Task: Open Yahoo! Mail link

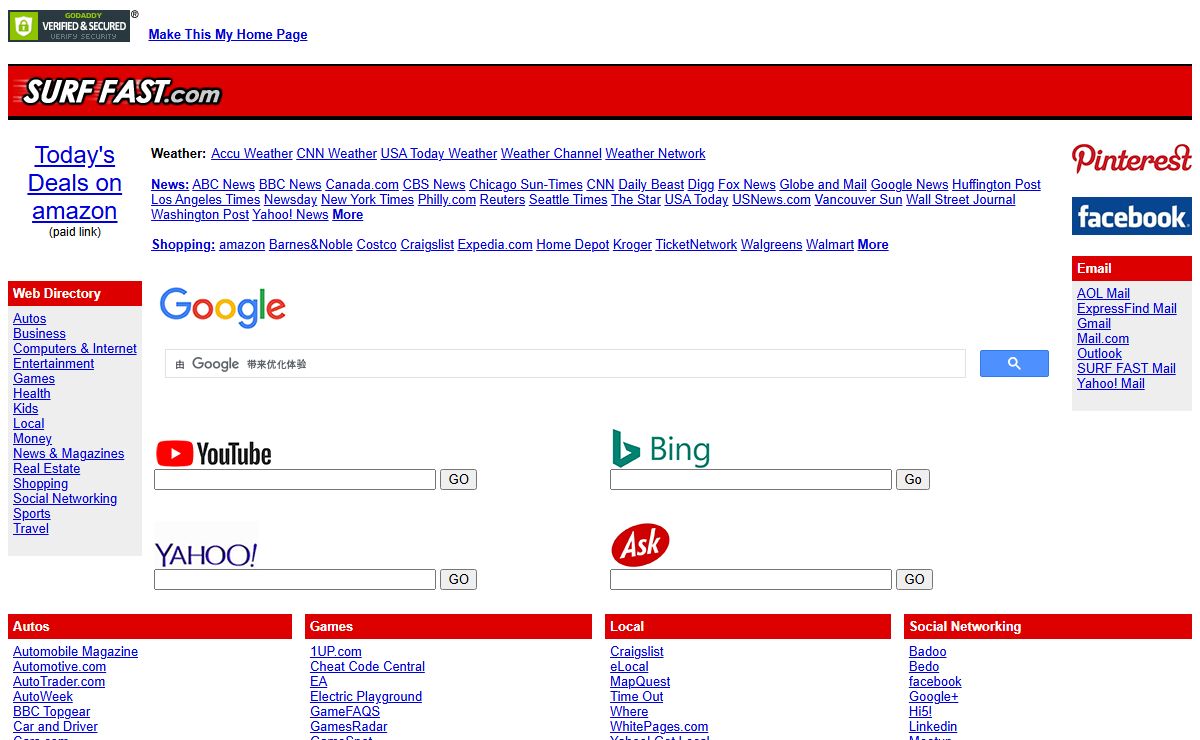Action: 1111,384
